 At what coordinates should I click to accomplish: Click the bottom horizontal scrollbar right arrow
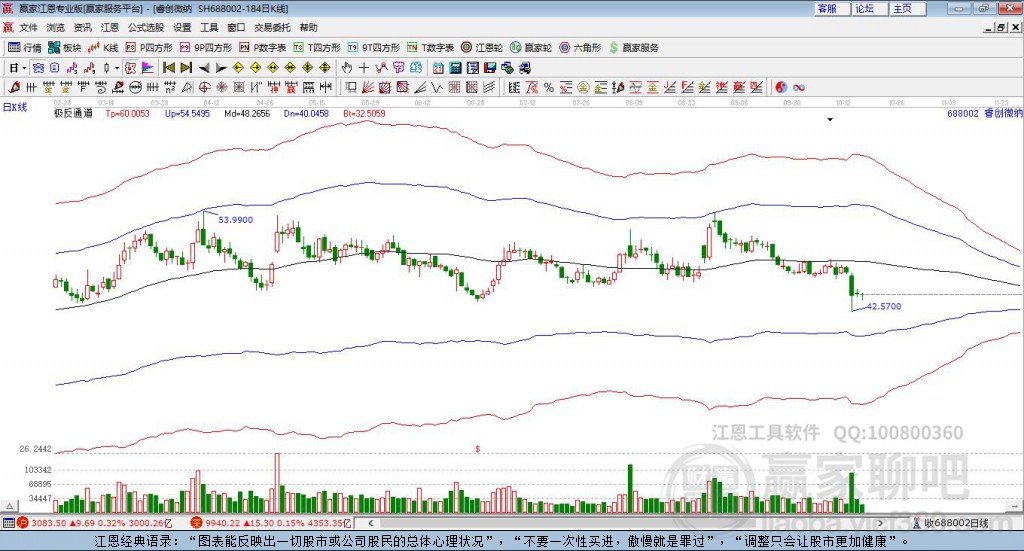pos(880,523)
